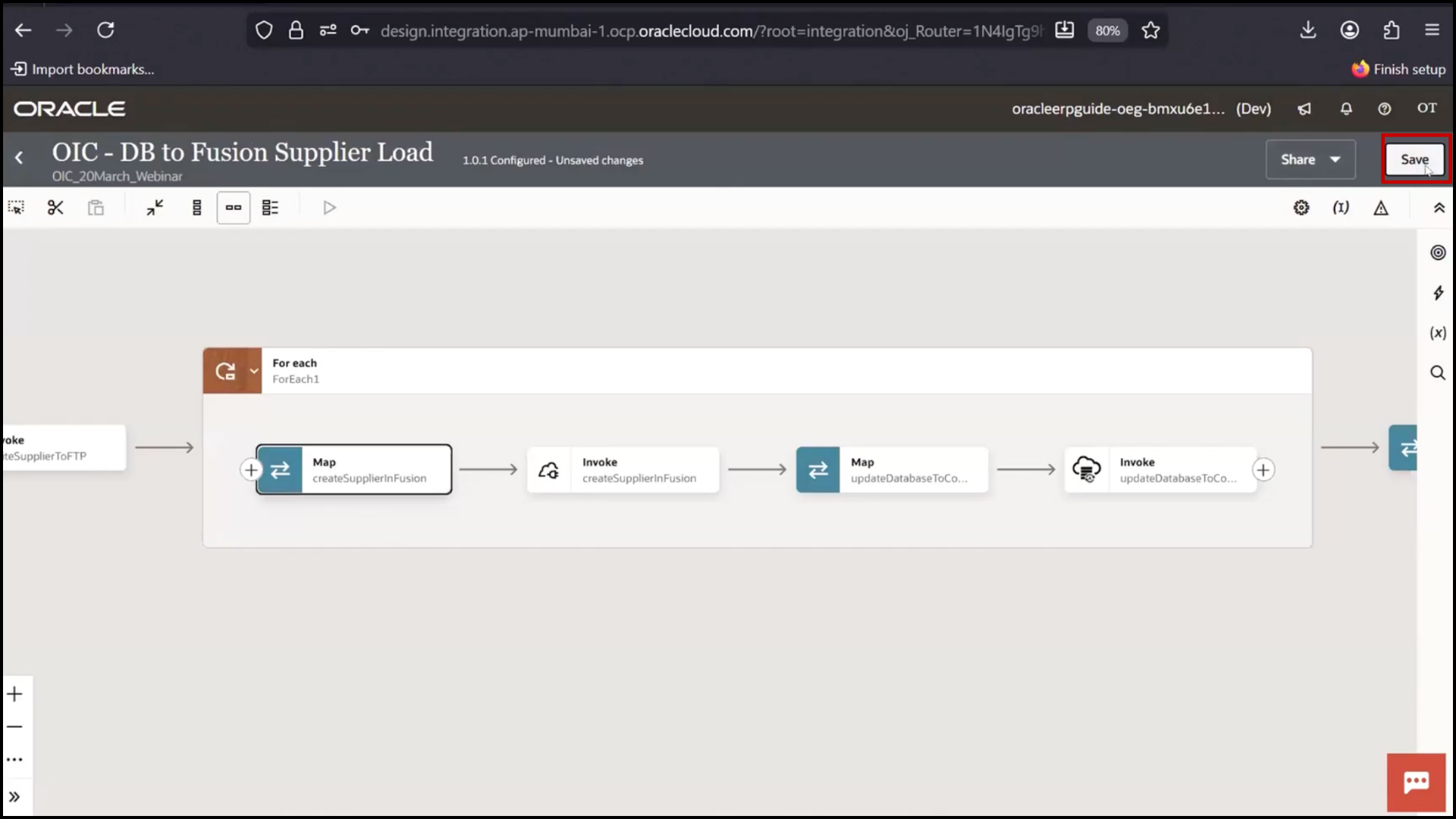Click the integration title DB to Fusion Supplier Load

(243, 152)
